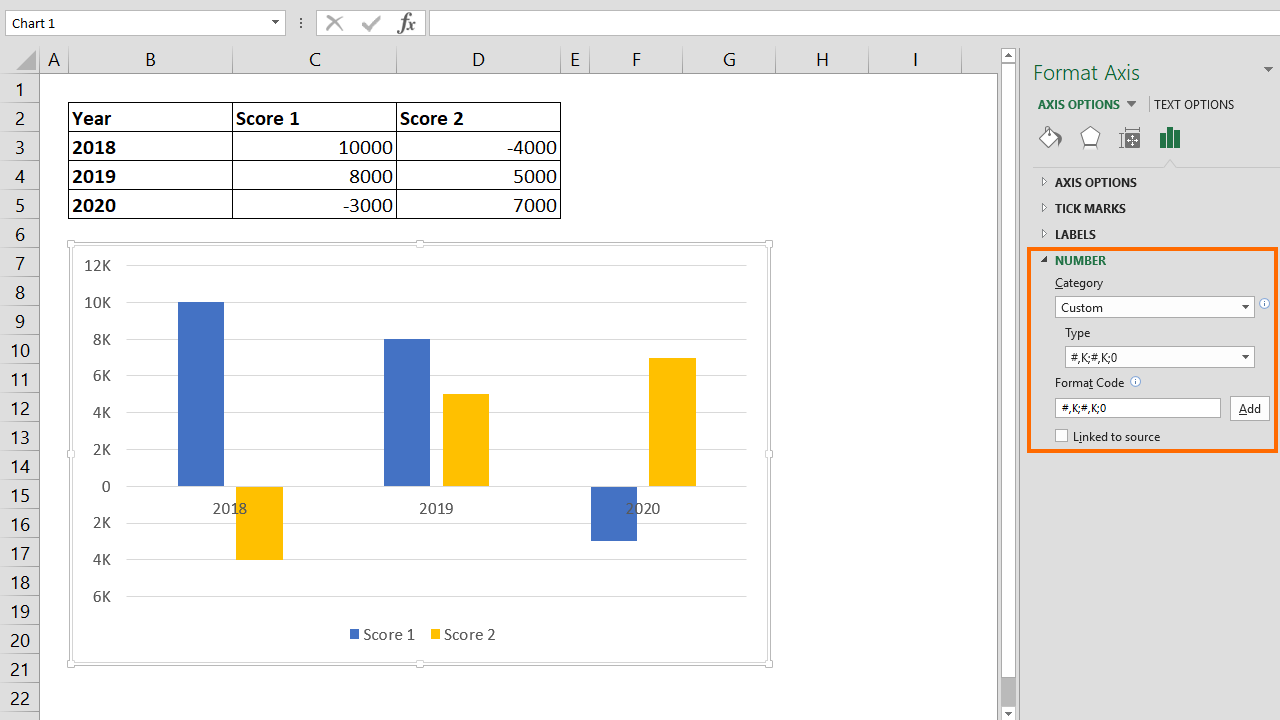Open the AXIS OPTIONS menu
This screenshot has width=1280, height=720.
1087,104
